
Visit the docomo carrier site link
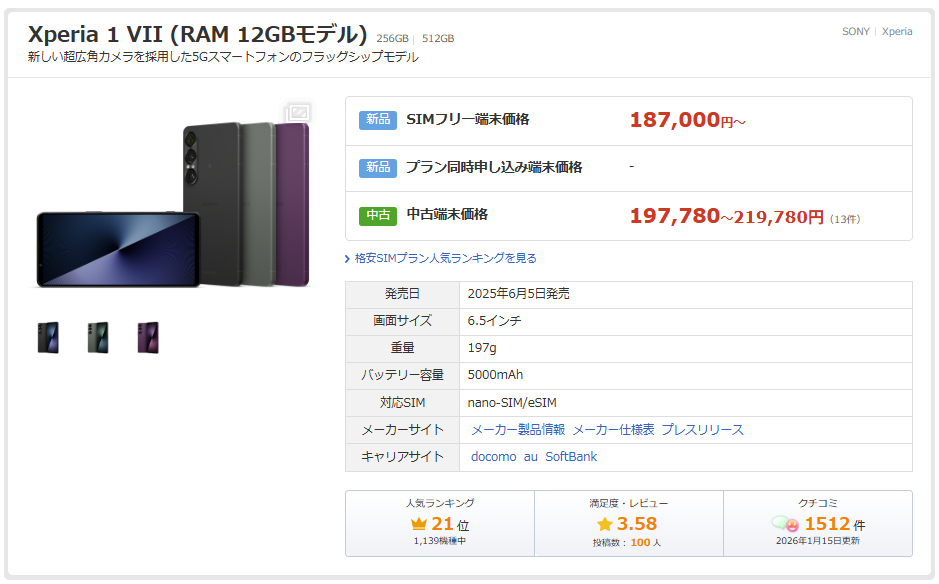pyautogui.click(x=493, y=456)
